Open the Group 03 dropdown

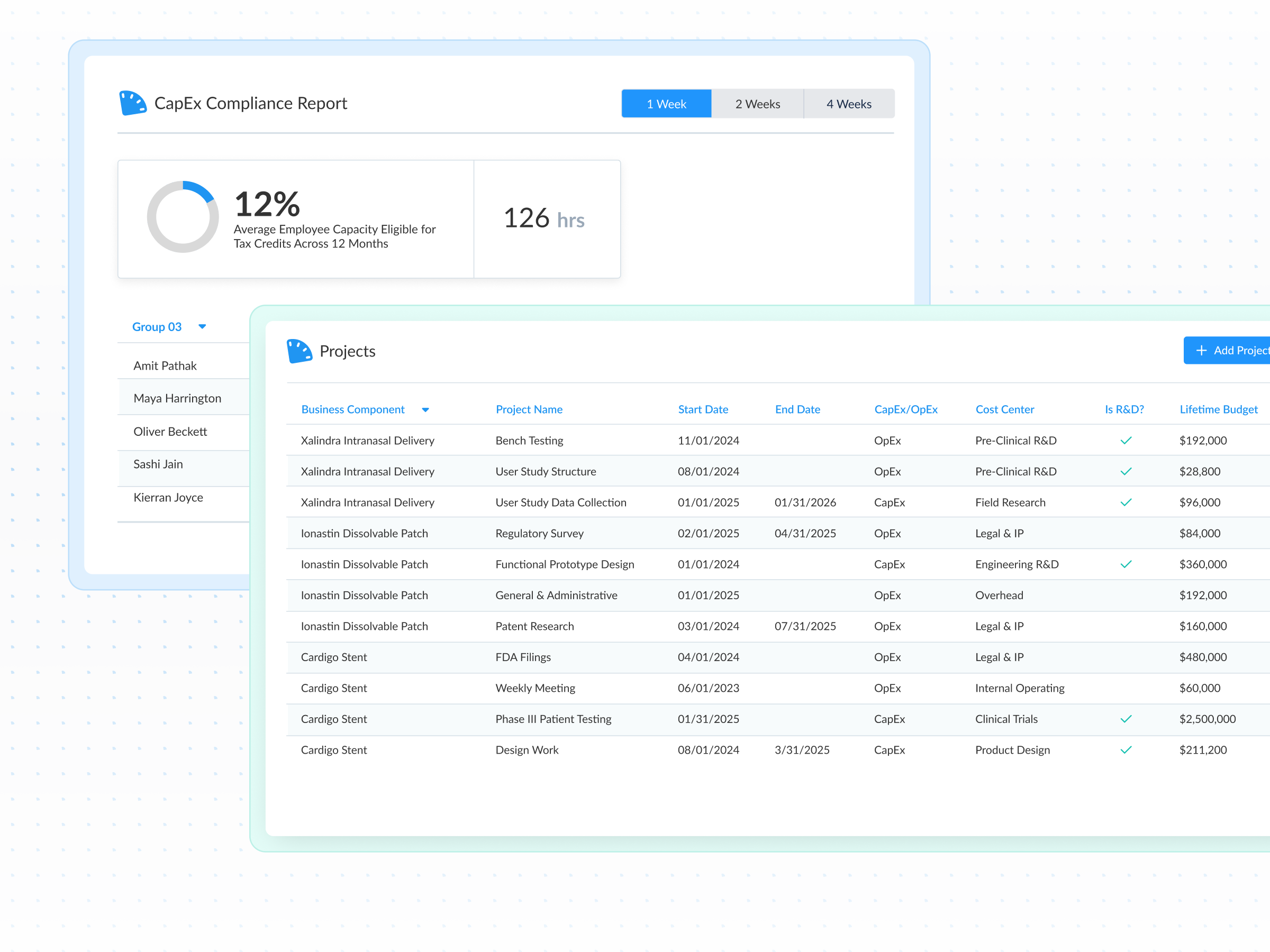[x=202, y=326]
